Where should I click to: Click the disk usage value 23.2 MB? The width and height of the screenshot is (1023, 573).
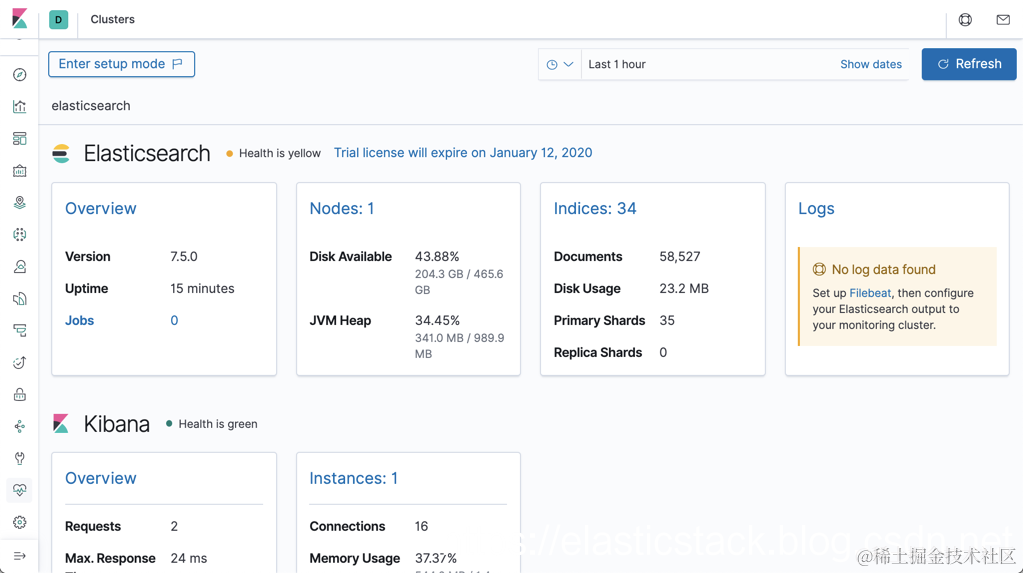[684, 288]
